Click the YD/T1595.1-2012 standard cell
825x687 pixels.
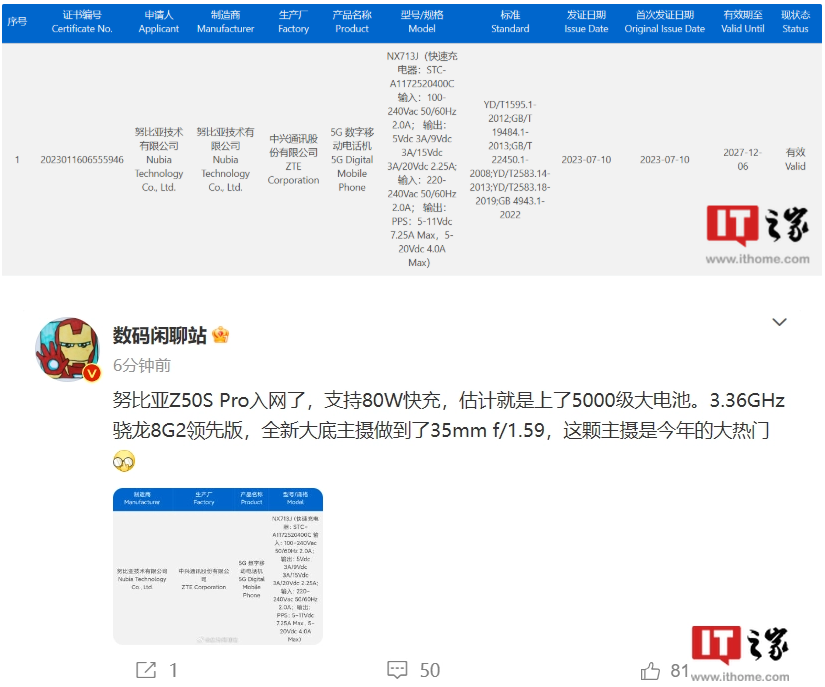(510, 159)
